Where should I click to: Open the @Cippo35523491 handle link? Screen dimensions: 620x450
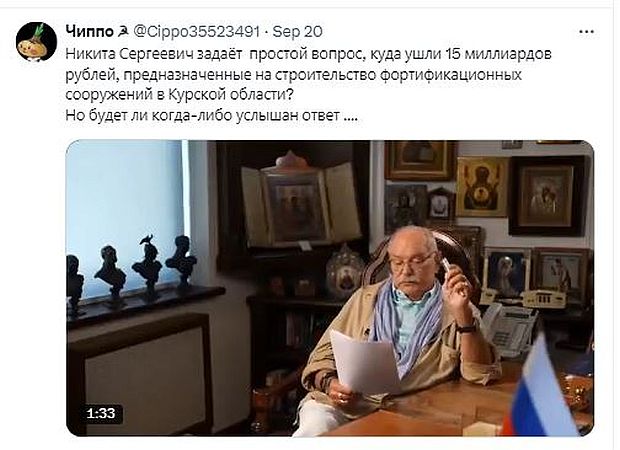coord(196,32)
